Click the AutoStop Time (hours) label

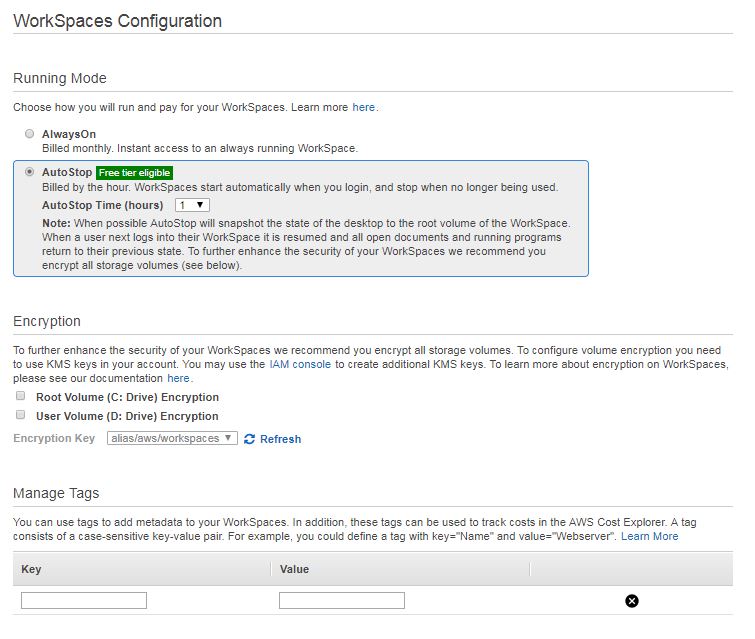point(103,205)
